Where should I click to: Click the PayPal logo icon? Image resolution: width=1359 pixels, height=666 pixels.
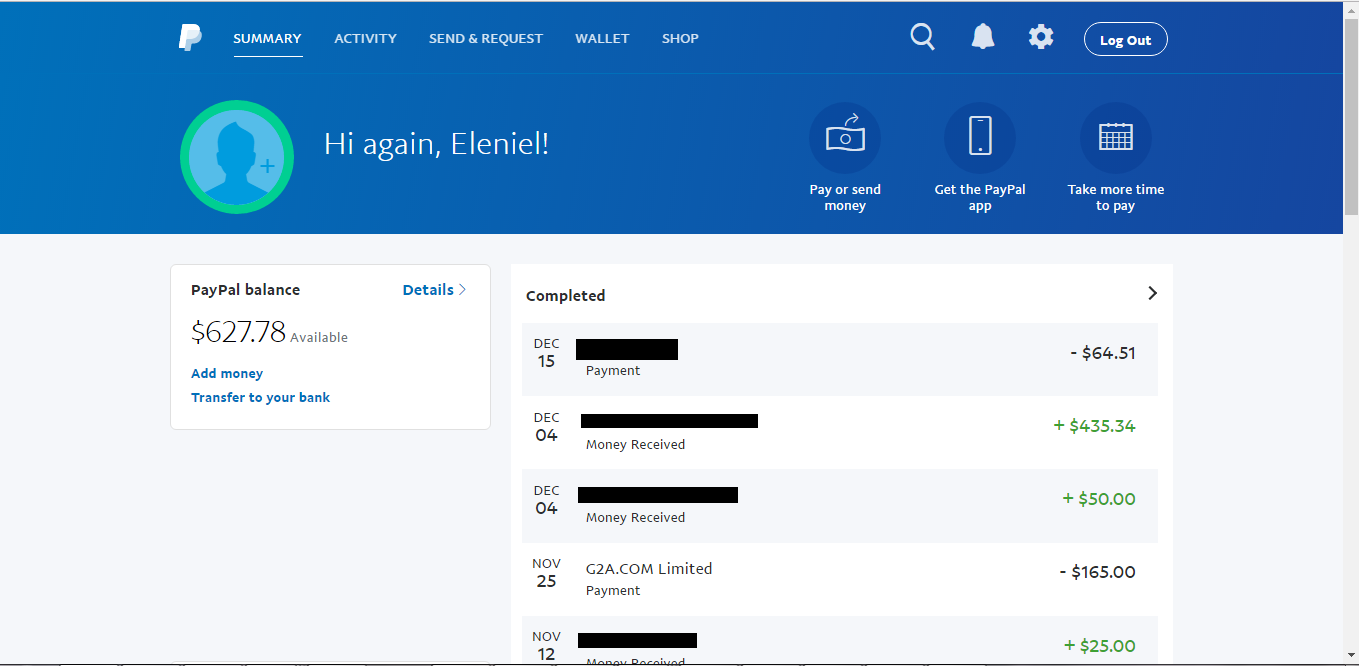point(190,38)
